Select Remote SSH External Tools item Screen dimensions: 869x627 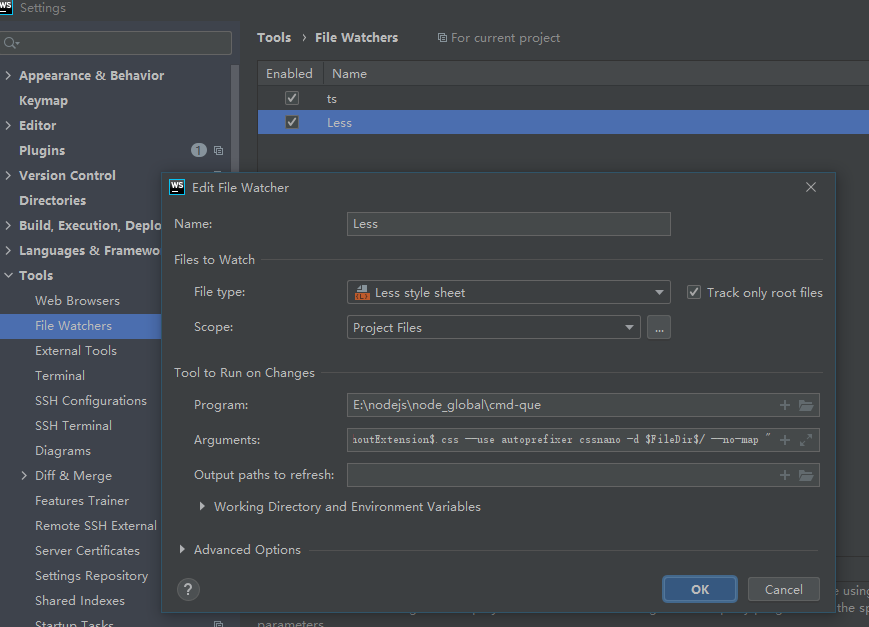(96, 526)
